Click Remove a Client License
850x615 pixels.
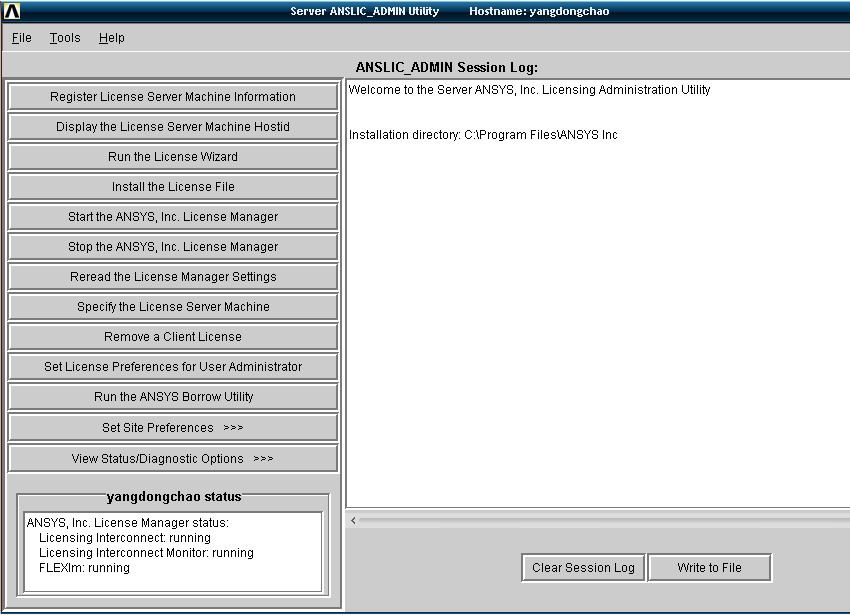pos(173,337)
